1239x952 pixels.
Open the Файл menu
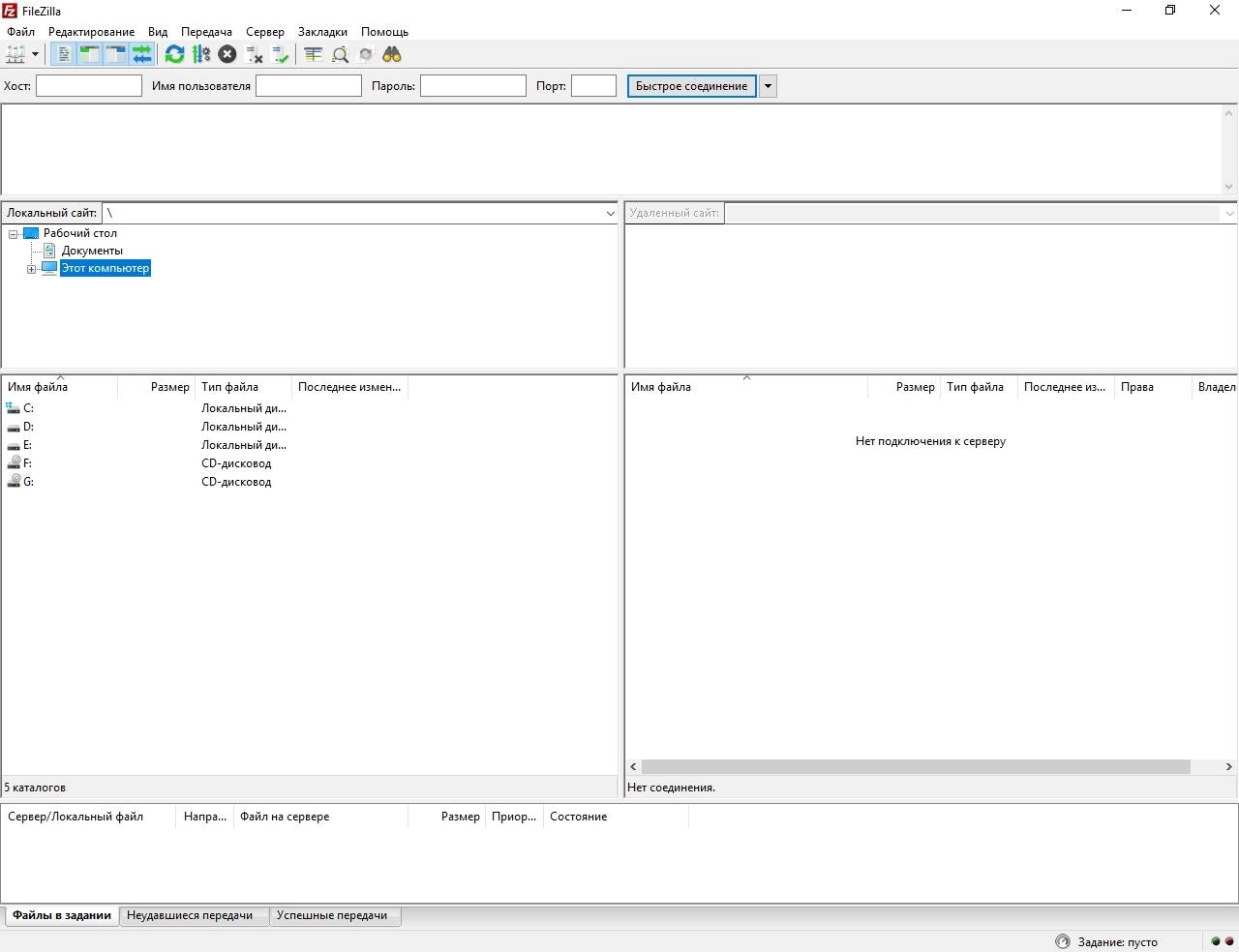pyautogui.click(x=20, y=32)
